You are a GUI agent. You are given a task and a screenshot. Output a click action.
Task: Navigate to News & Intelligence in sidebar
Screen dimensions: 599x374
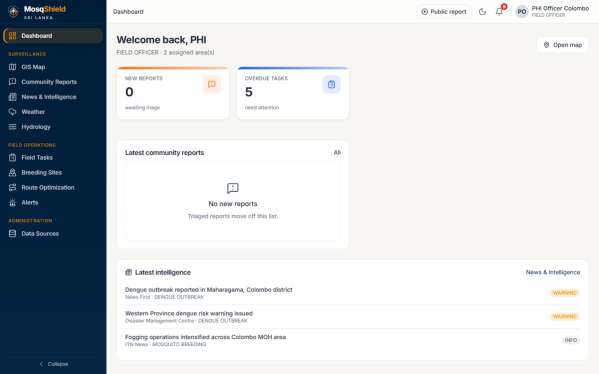pos(53,97)
